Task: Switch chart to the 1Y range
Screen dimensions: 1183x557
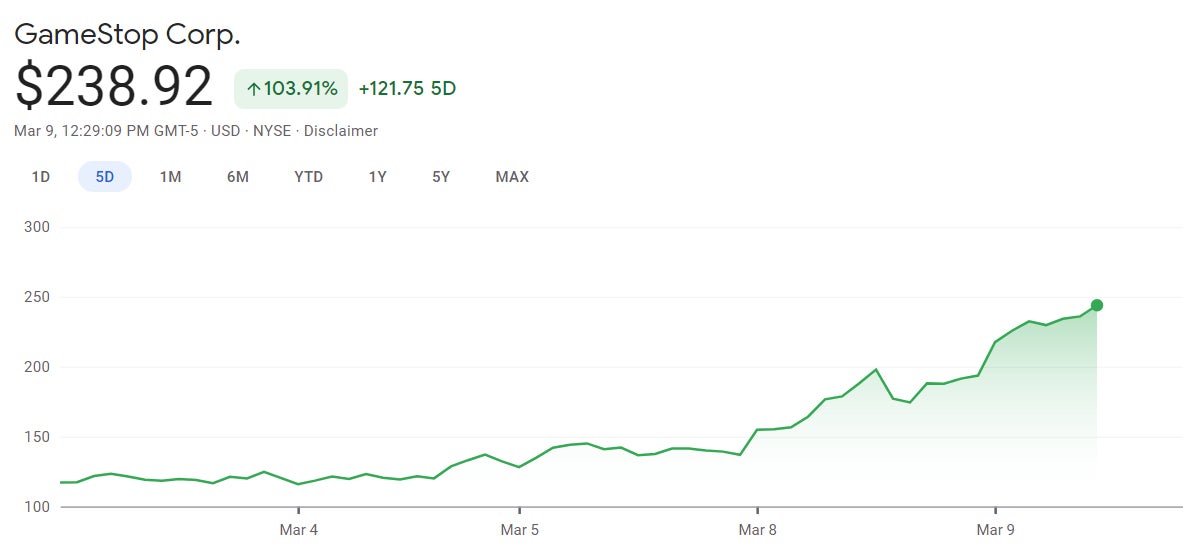Action: click(x=377, y=177)
